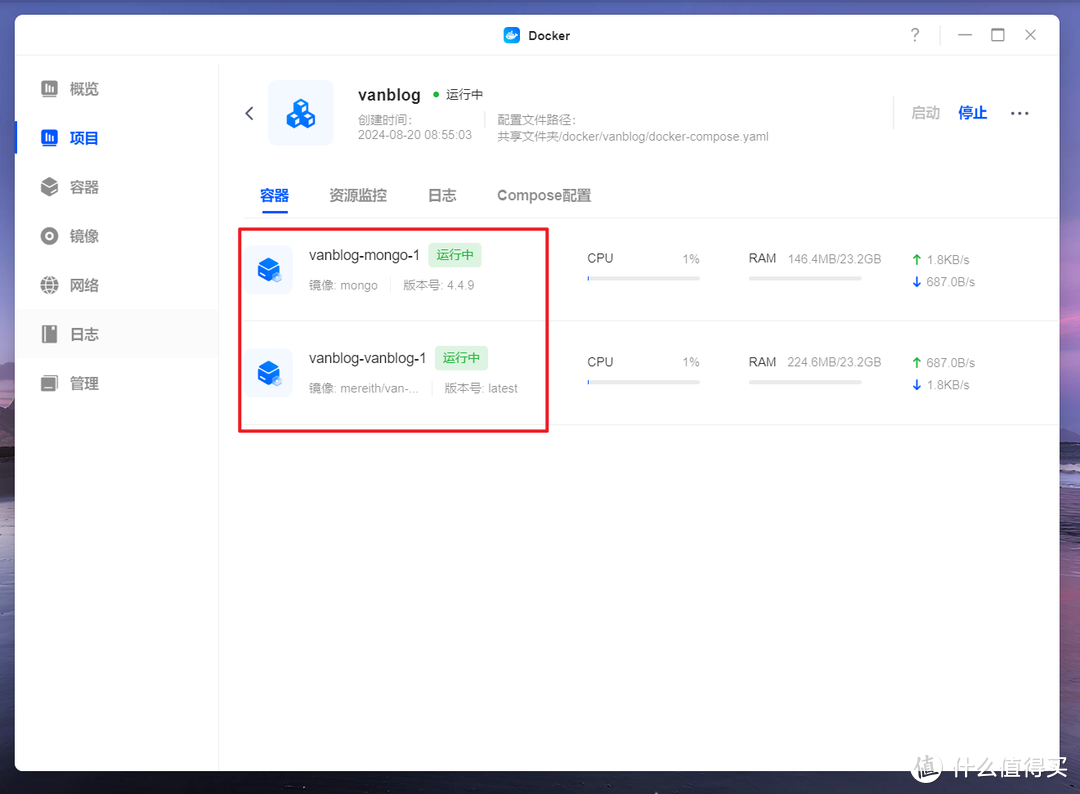
Task: Switch to the 日志 logs tab
Action: 441,195
